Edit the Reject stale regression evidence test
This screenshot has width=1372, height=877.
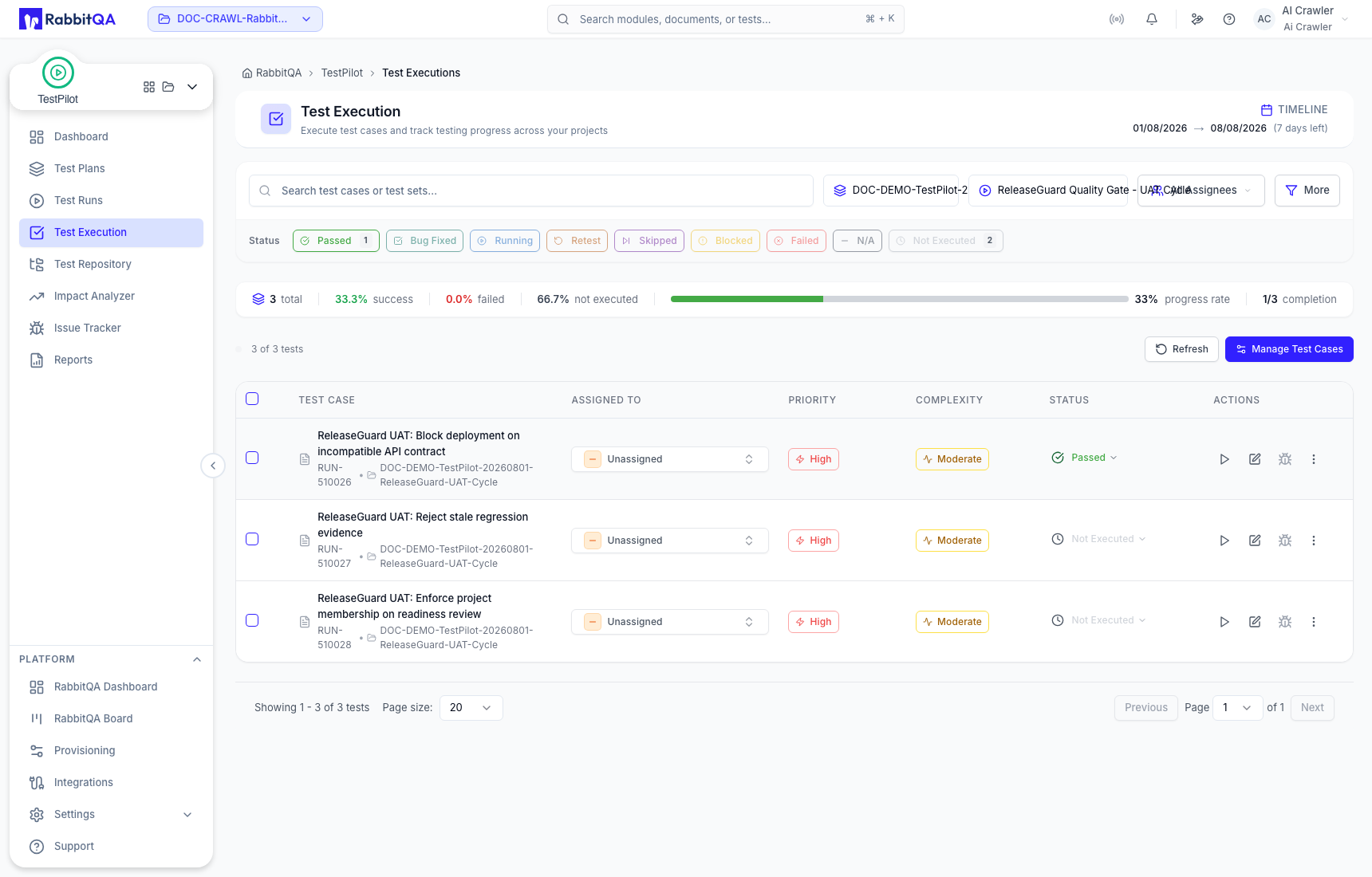point(1255,541)
